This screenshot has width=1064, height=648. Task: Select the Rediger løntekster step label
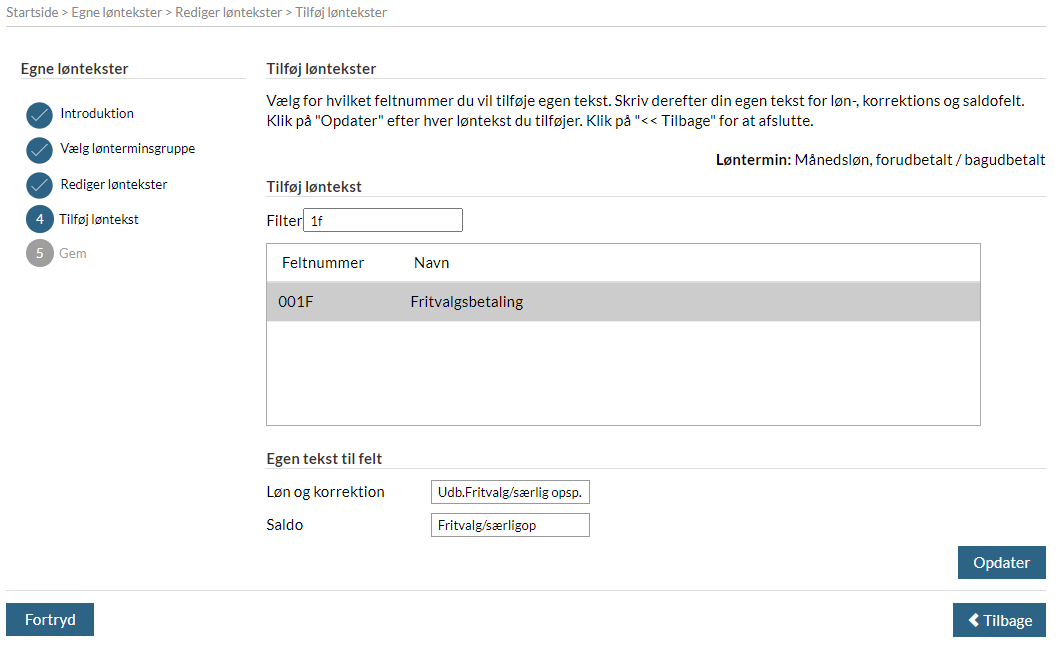[x=113, y=185]
